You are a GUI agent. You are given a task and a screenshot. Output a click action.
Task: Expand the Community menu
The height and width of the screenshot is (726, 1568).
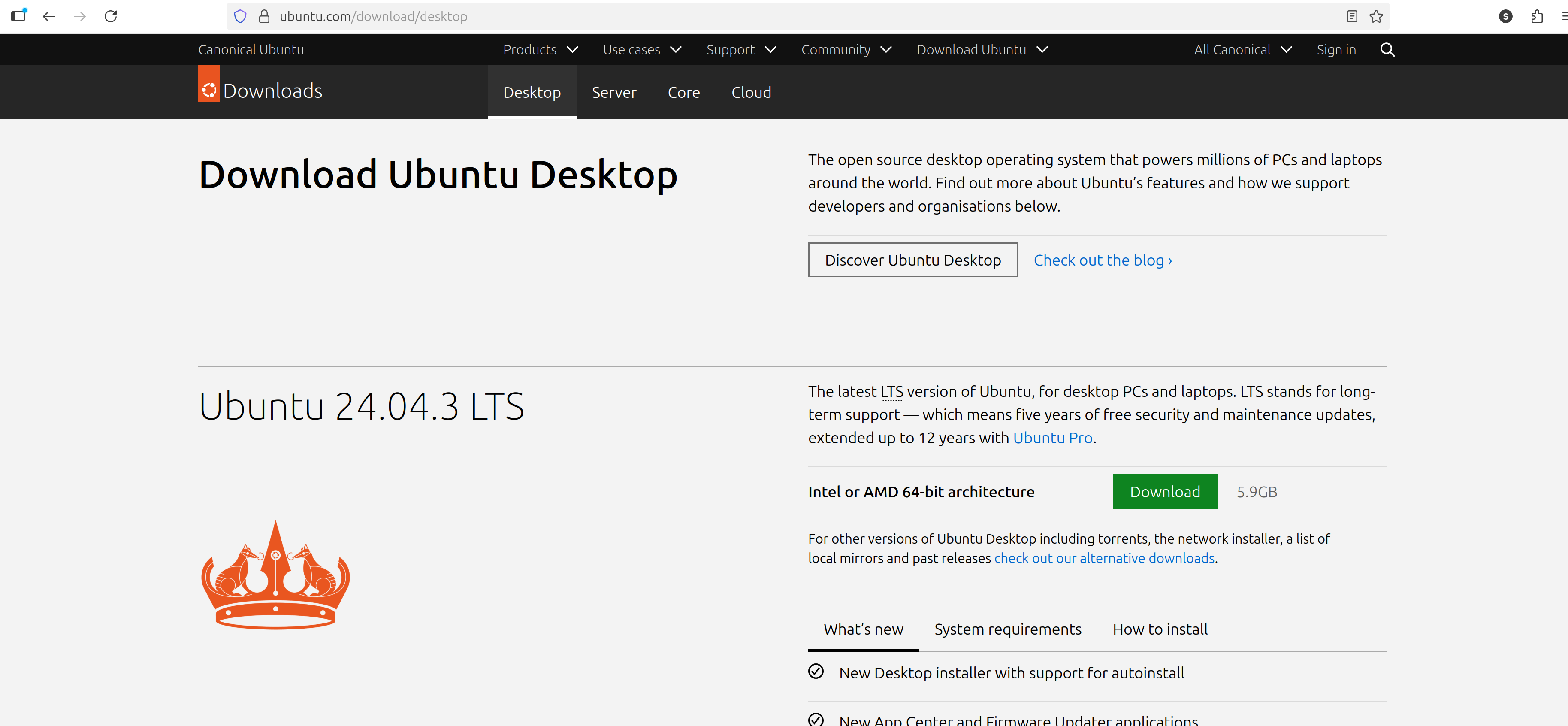847,50
